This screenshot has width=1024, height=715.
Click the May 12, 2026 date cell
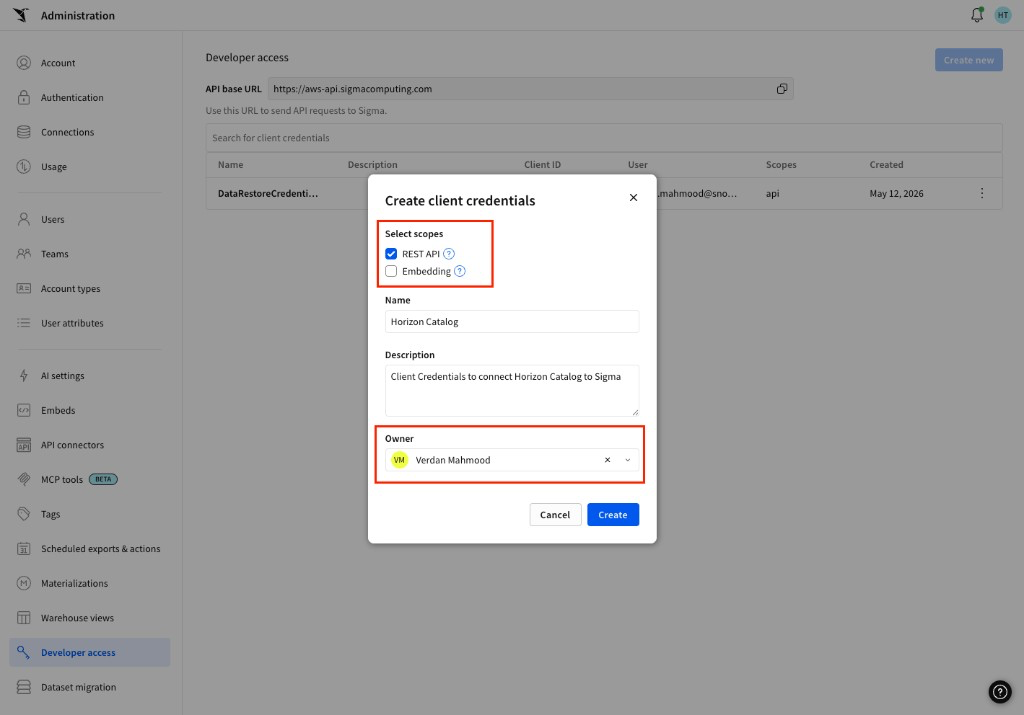(x=896, y=193)
